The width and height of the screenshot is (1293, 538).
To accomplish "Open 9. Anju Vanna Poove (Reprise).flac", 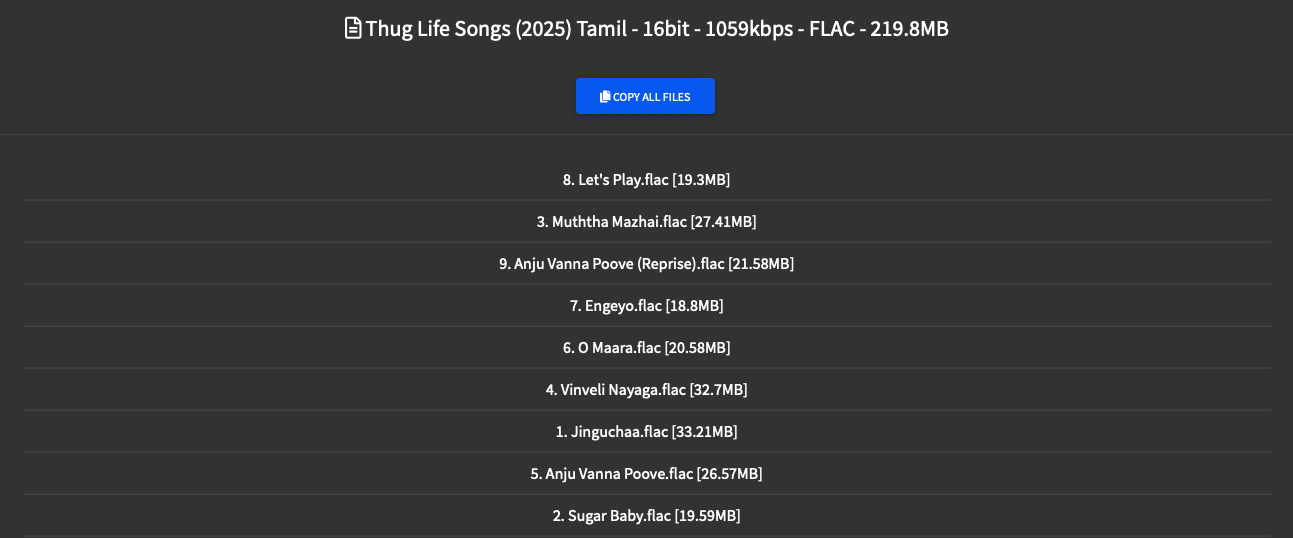I will 647,264.
